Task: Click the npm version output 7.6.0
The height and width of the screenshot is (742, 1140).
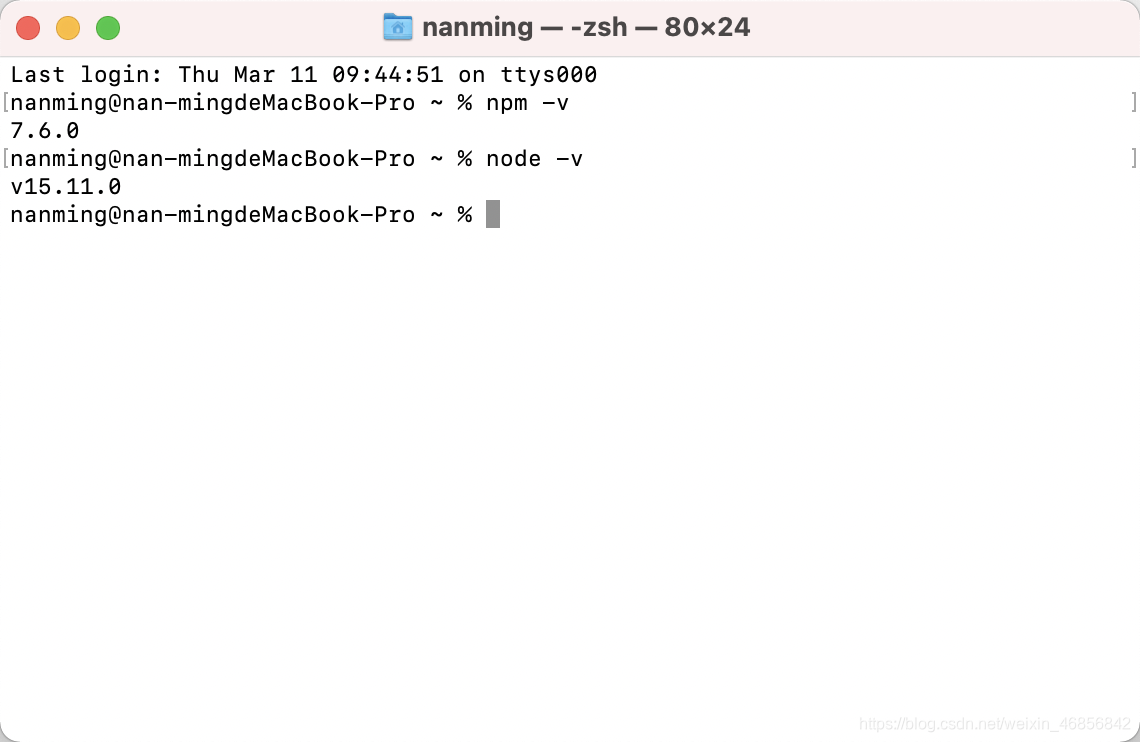Action: pos(44,131)
